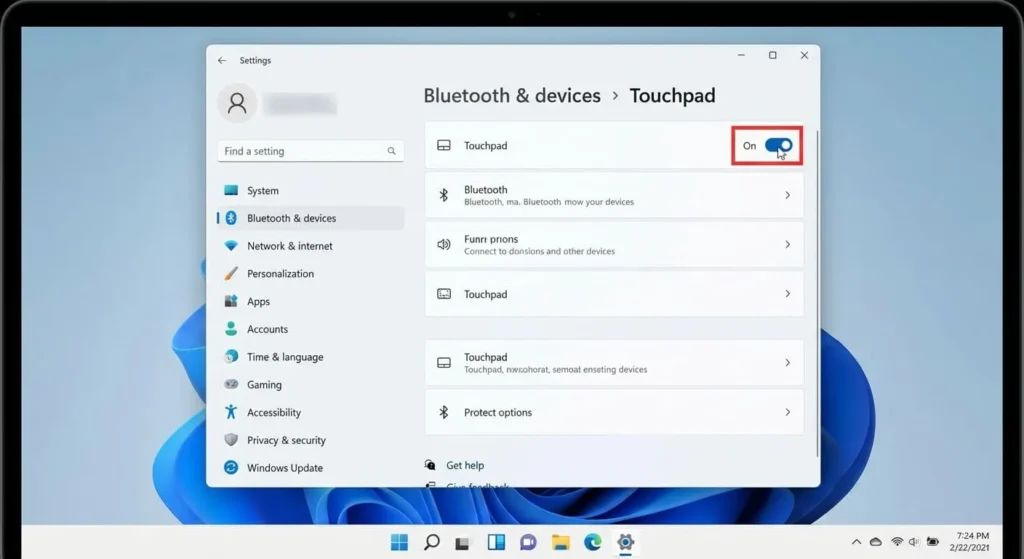Click the Privacy & security shield icon
Image resolution: width=1024 pixels, height=559 pixels.
click(231, 439)
